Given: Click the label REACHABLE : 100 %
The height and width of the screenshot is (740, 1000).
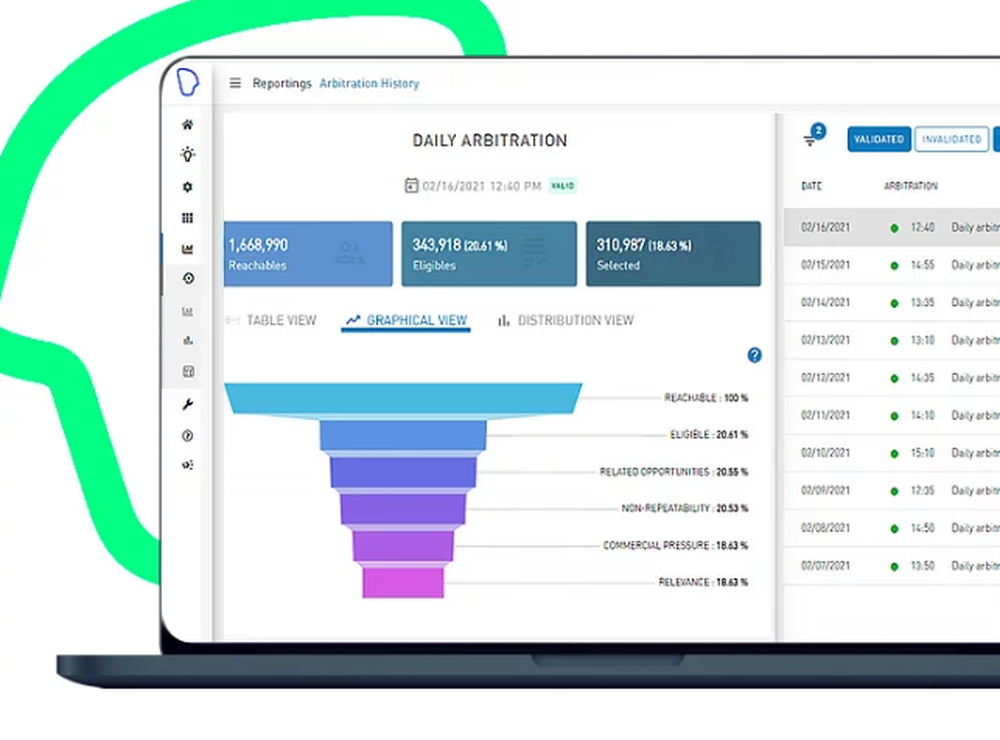Looking at the screenshot, I should pyautogui.click(x=706, y=398).
